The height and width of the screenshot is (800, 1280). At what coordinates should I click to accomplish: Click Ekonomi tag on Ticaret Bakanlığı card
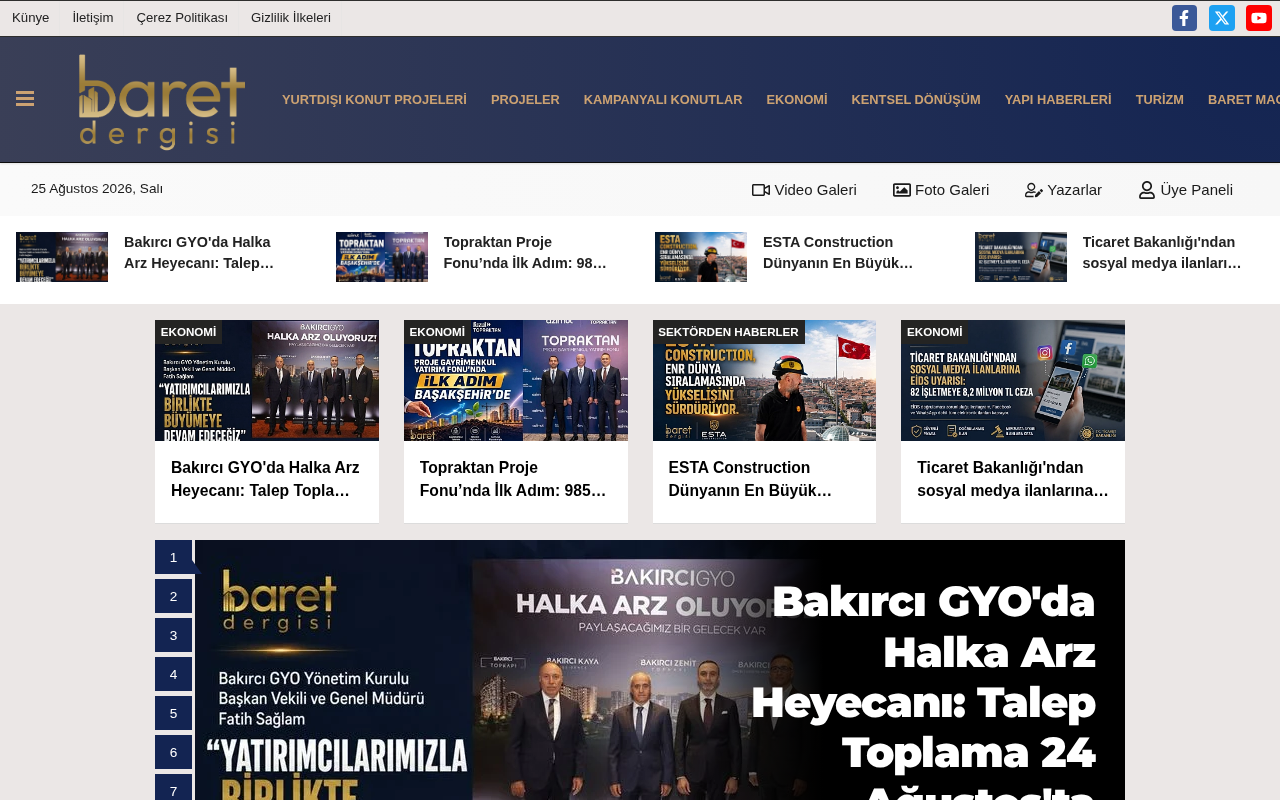coord(934,332)
